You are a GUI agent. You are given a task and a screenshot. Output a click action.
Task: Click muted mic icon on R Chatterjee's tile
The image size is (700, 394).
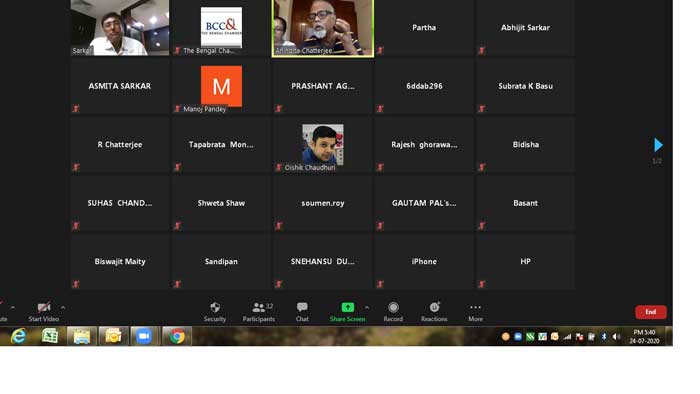click(76, 167)
